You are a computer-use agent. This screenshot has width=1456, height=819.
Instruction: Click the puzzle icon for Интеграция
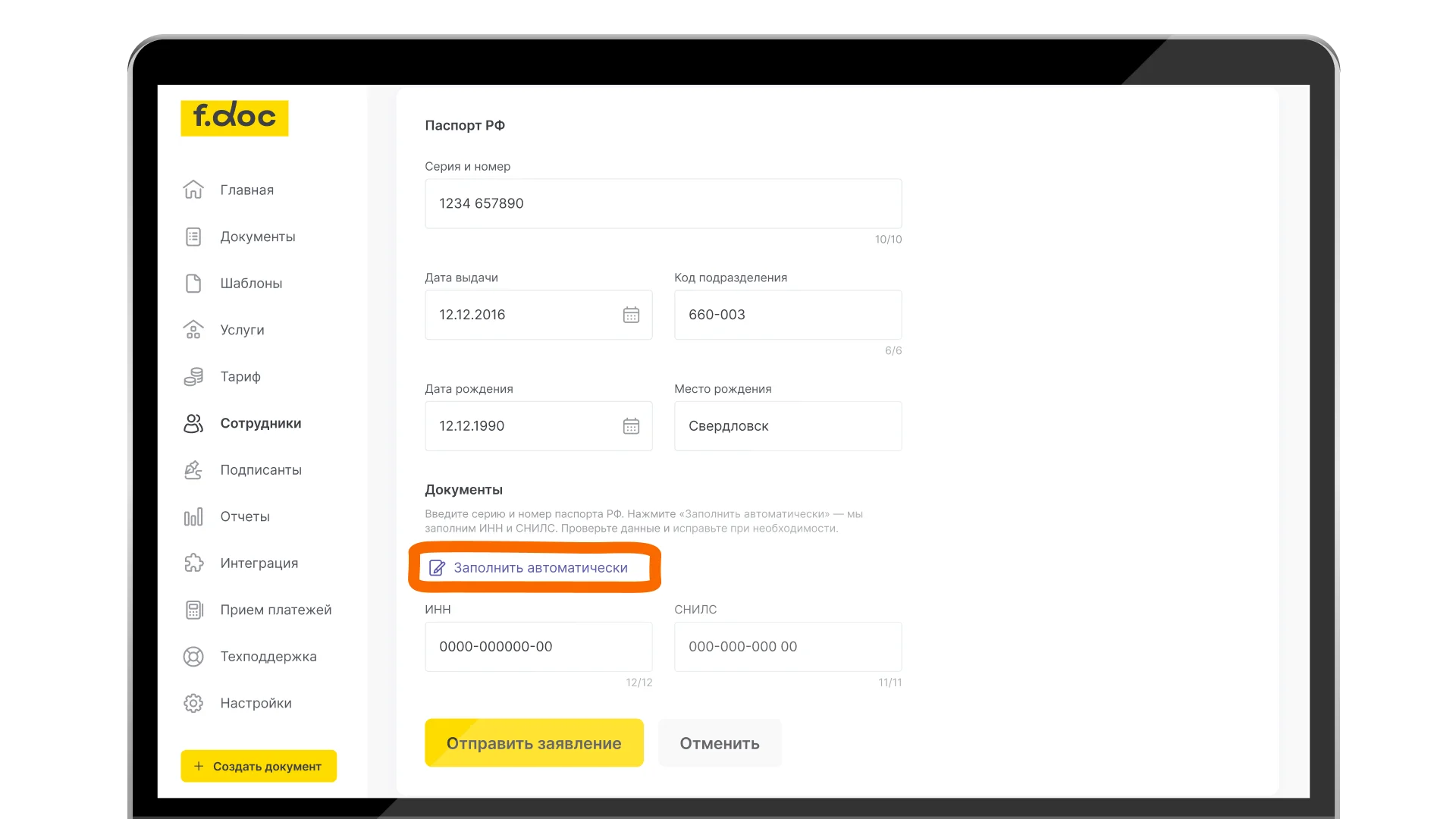(x=193, y=563)
